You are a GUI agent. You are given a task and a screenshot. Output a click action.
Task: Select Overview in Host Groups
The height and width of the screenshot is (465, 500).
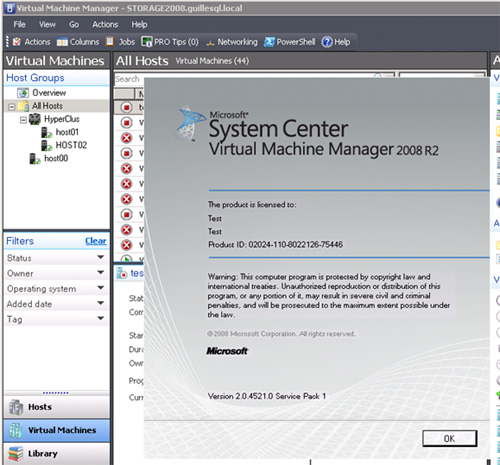49,93
